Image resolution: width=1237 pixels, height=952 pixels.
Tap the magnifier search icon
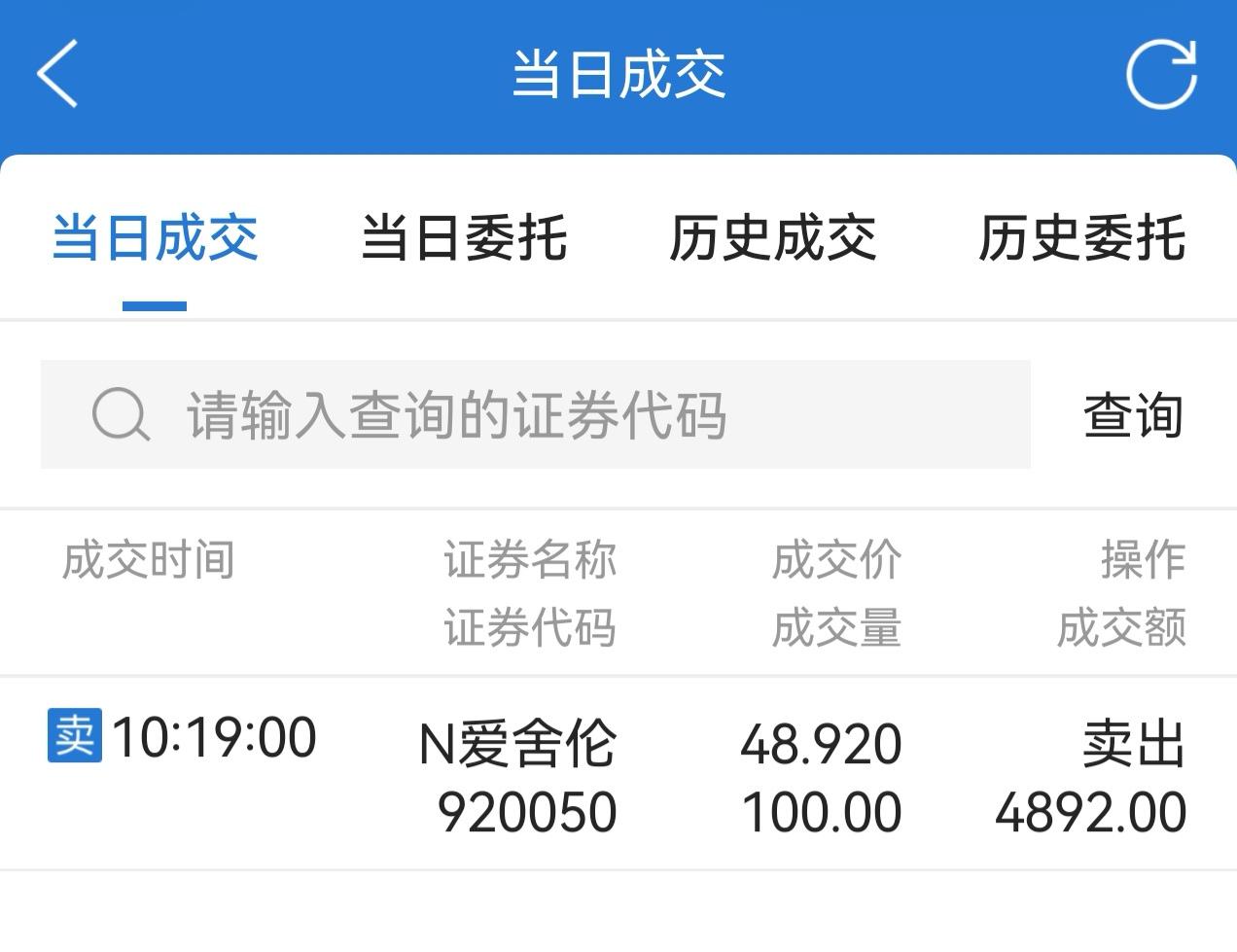(121, 415)
